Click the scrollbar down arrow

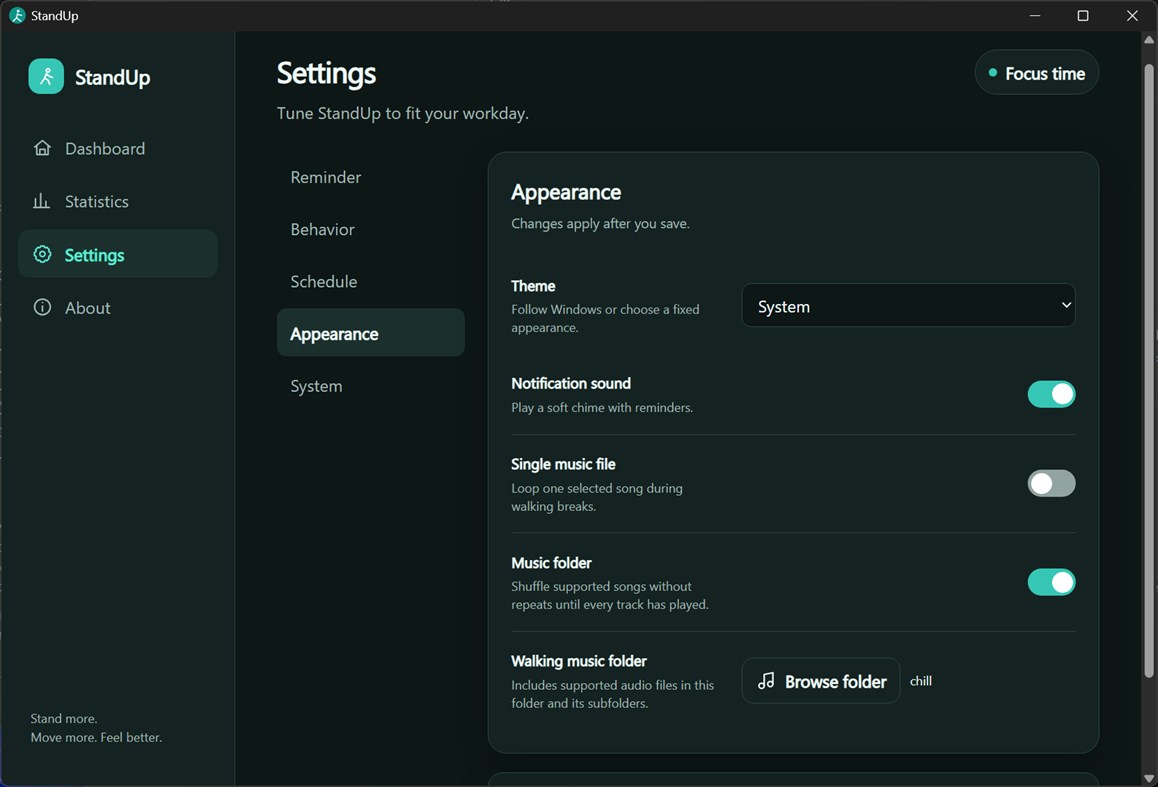click(x=1148, y=778)
